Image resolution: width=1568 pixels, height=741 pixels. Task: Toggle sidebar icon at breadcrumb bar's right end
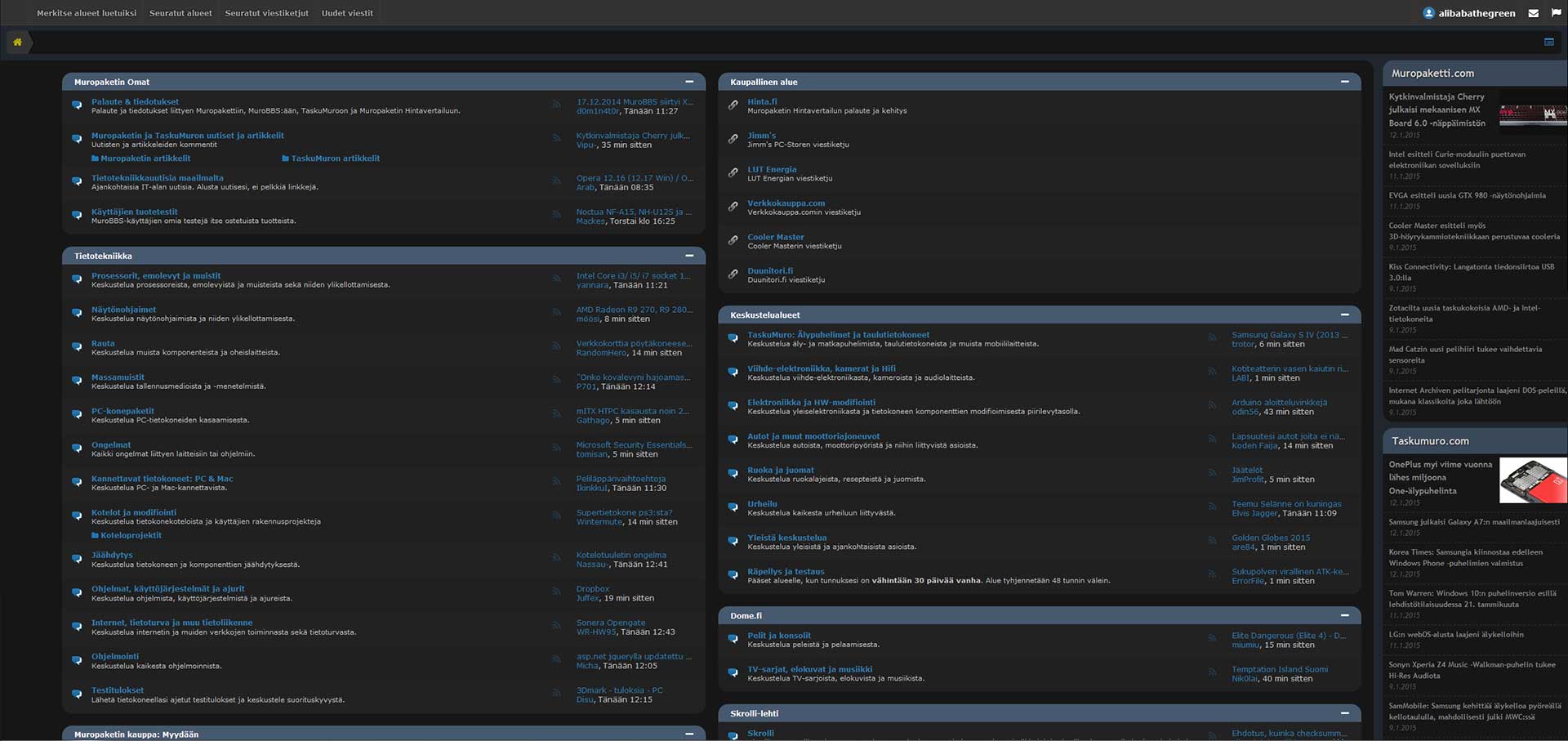tap(1549, 42)
